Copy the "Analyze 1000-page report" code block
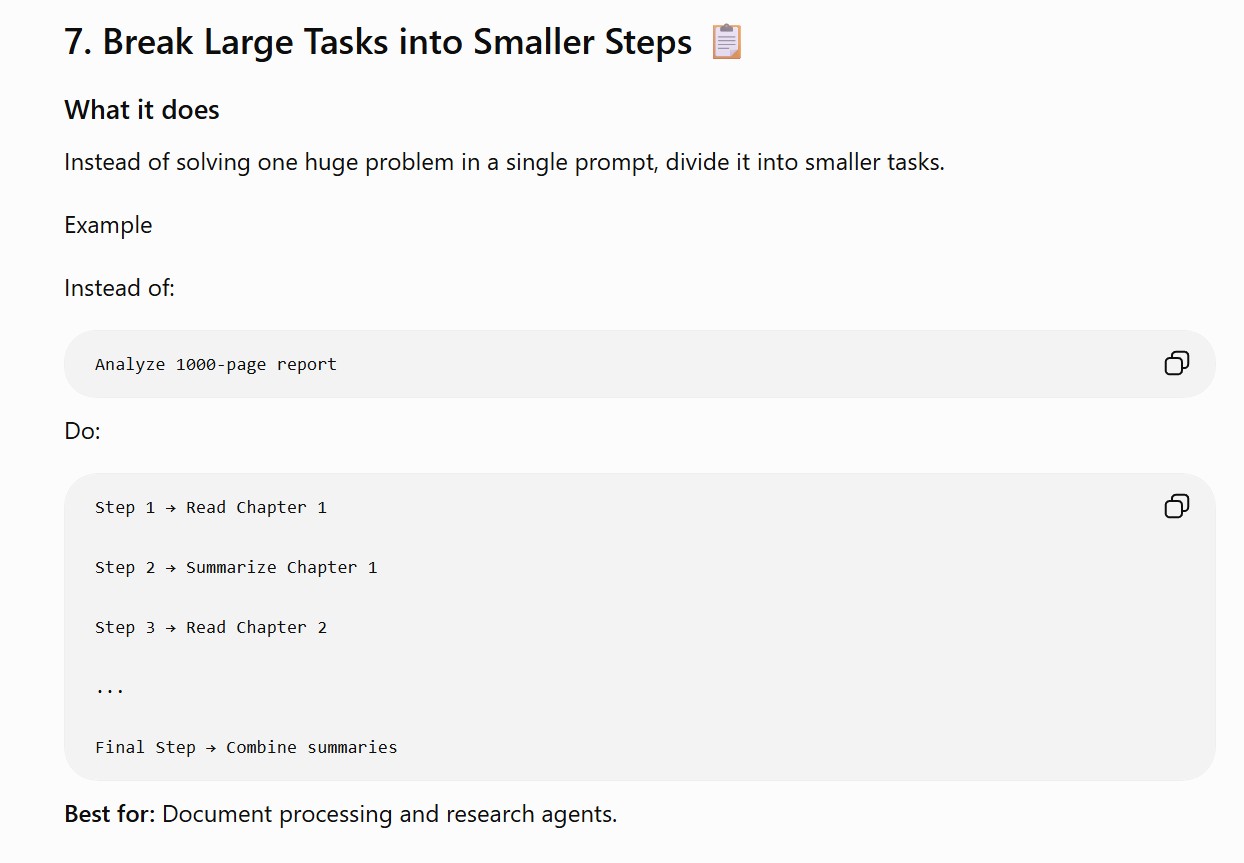1244x863 pixels. pyautogui.click(x=1177, y=363)
